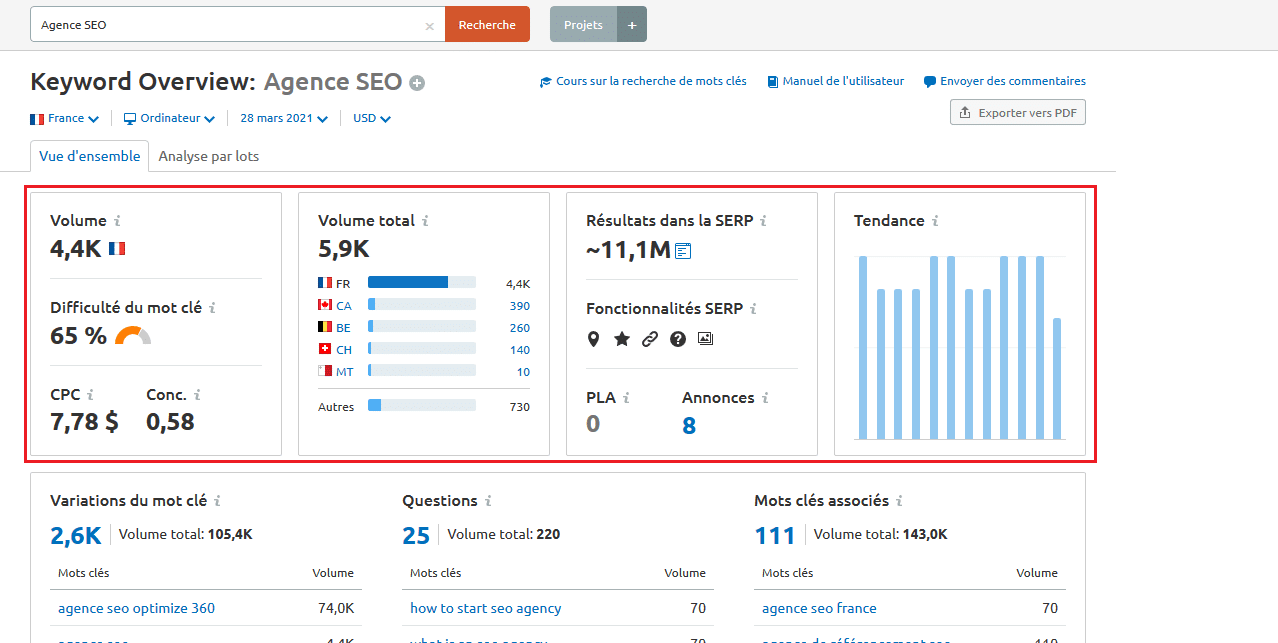
Task: Clear the search field with the X icon
Action: tap(429, 26)
